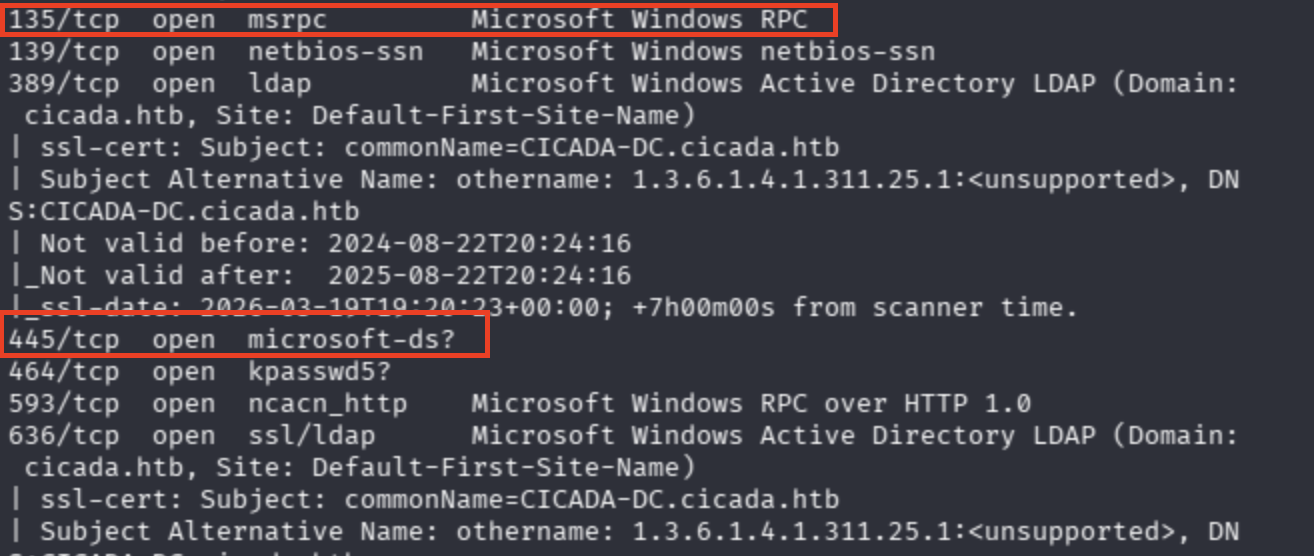Click the 636/tcp port entry
Viewport: 1314px width, 556px height.
tap(64, 435)
